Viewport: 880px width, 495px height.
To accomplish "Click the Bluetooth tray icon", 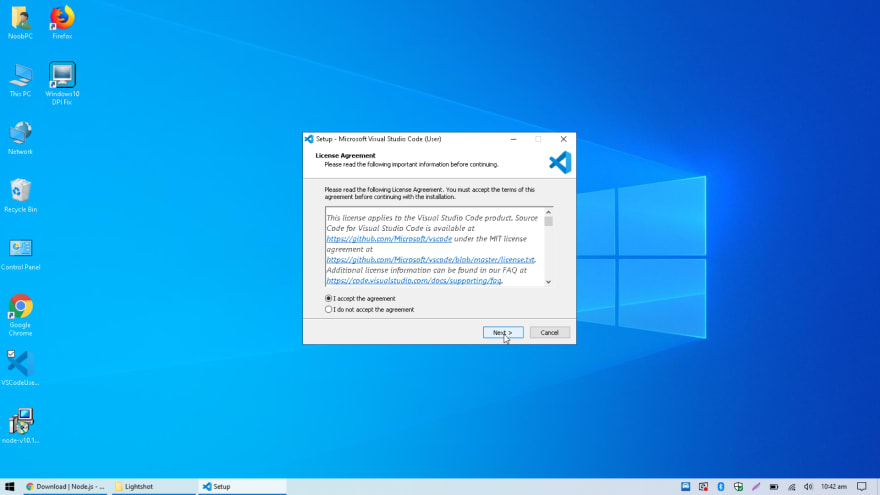I will click(721, 487).
